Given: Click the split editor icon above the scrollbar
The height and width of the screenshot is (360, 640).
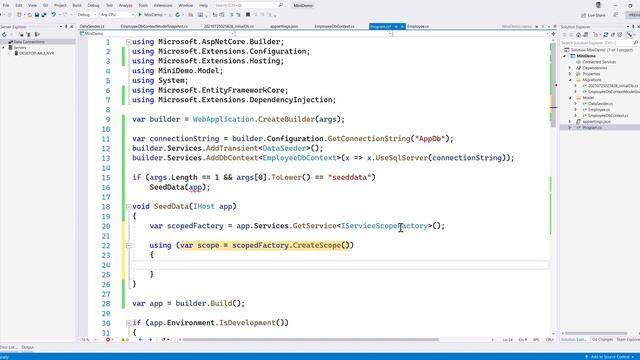Looking at the screenshot, I should (553, 34).
